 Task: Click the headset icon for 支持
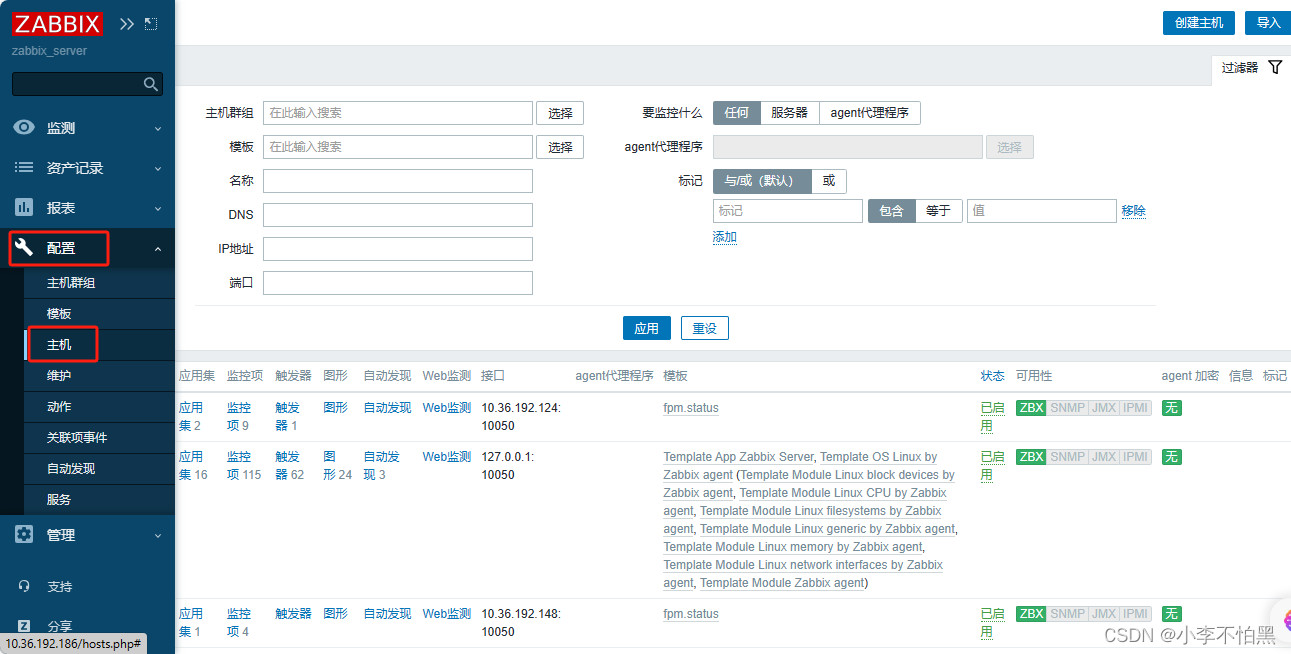24,586
